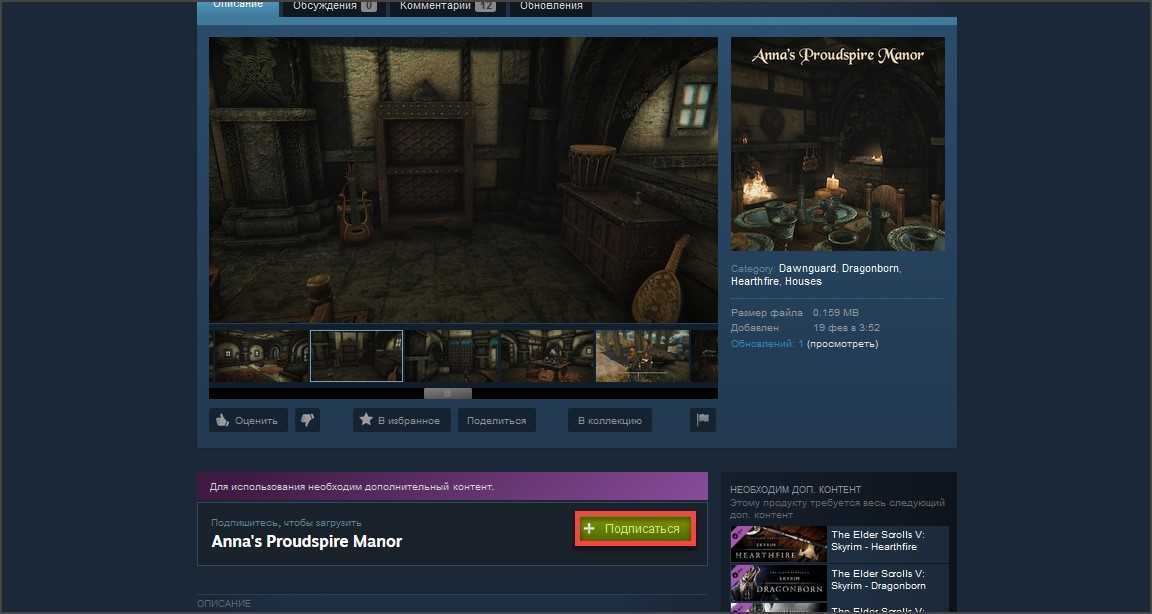
Task: Add to favorites with В избранное
Action: tap(402, 421)
